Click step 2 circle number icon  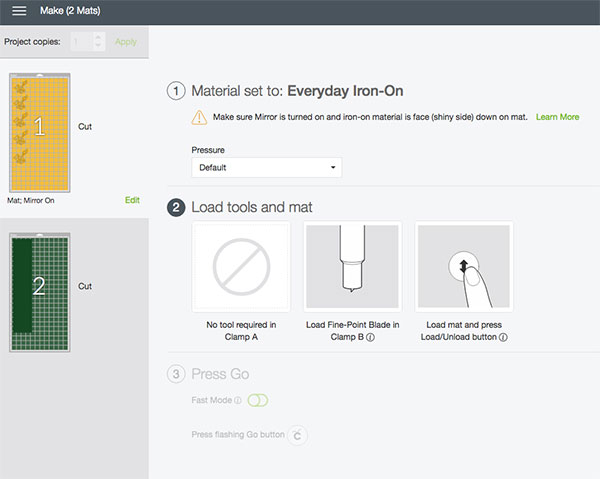[176, 207]
